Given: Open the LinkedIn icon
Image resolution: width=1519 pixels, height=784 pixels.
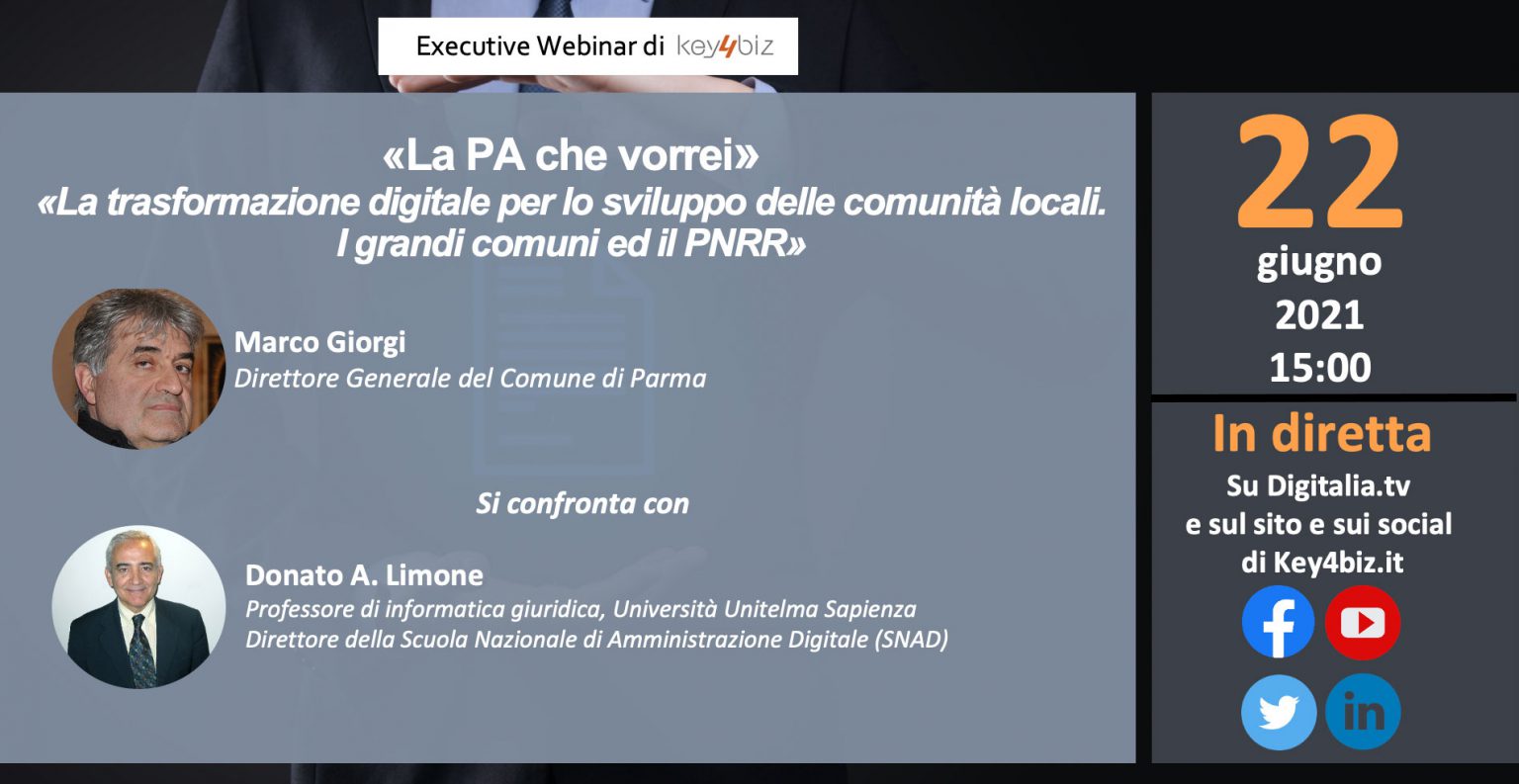Looking at the screenshot, I should pyautogui.click(x=1363, y=712).
